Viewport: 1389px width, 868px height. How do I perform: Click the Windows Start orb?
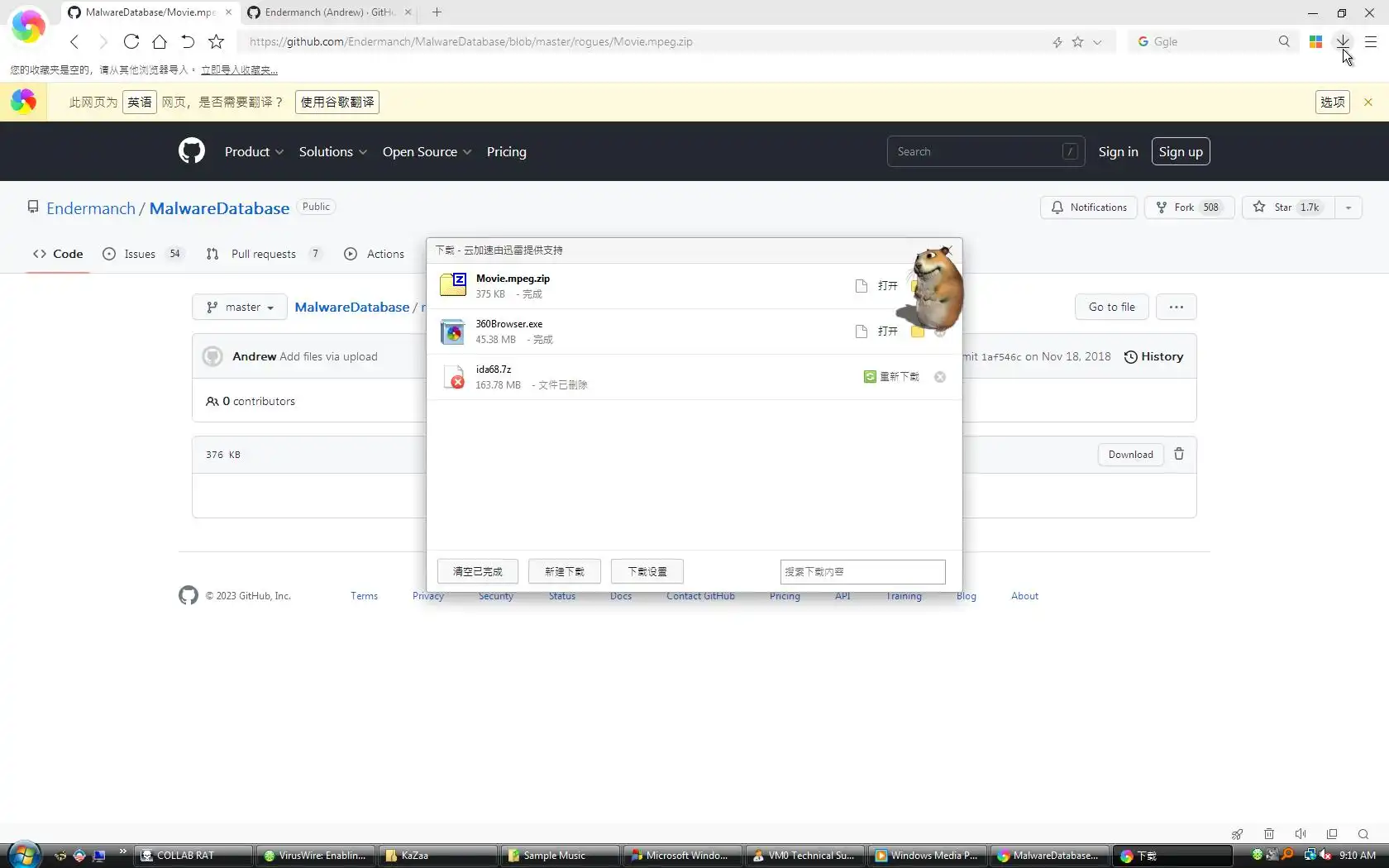[x=24, y=856]
